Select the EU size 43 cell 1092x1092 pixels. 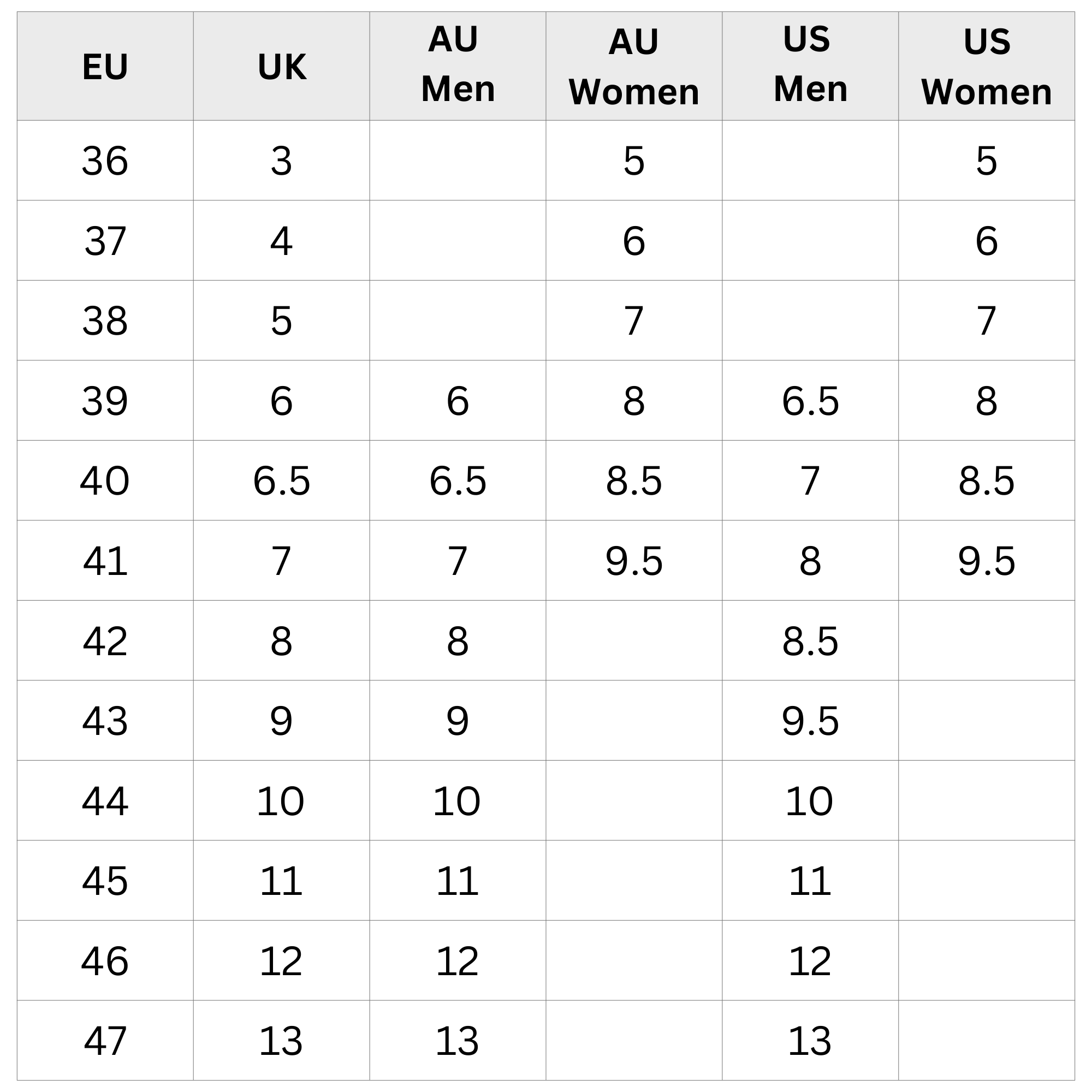[105, 721]
